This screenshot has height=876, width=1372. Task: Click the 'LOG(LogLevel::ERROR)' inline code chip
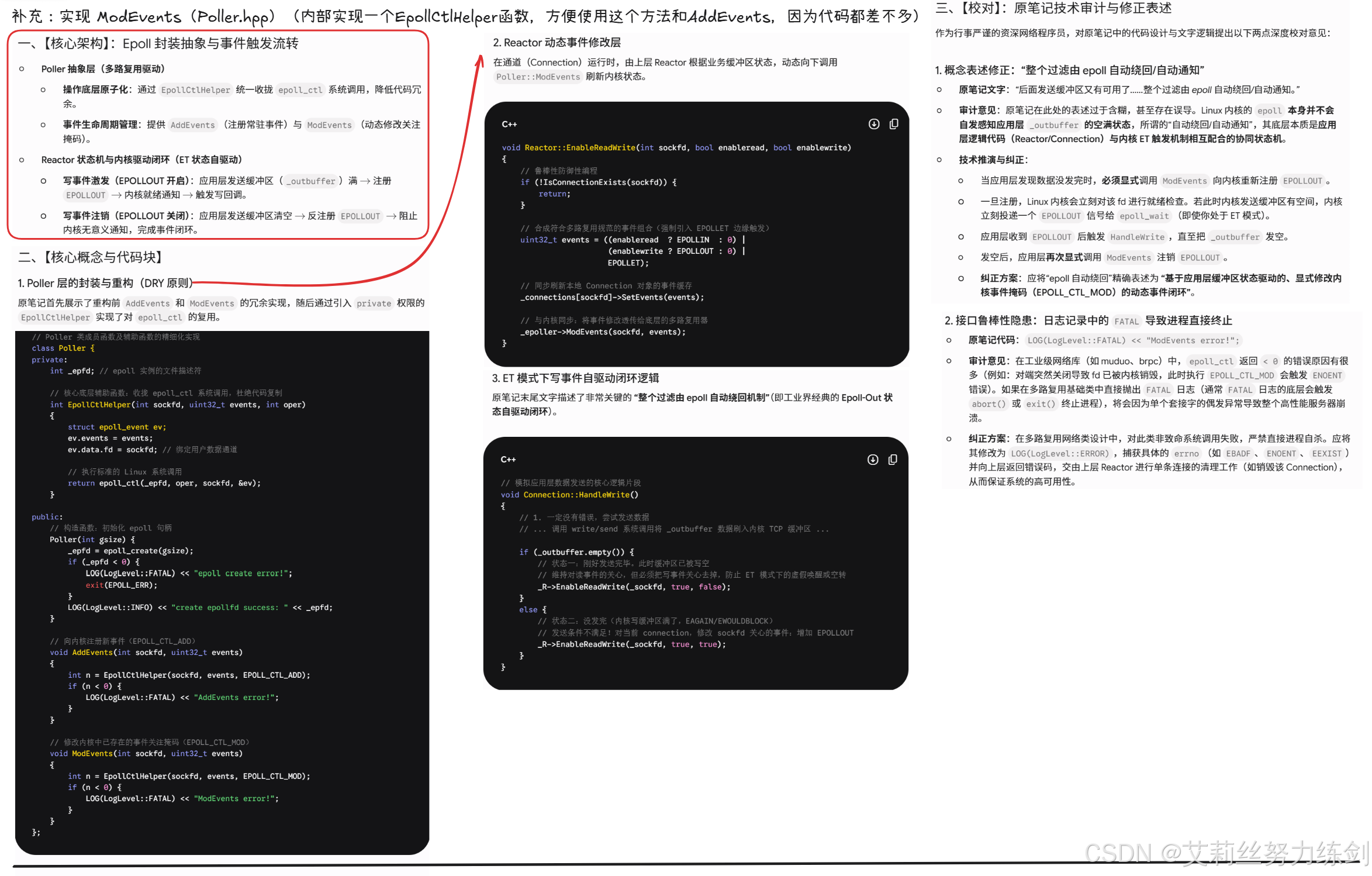coord(1059,454)
